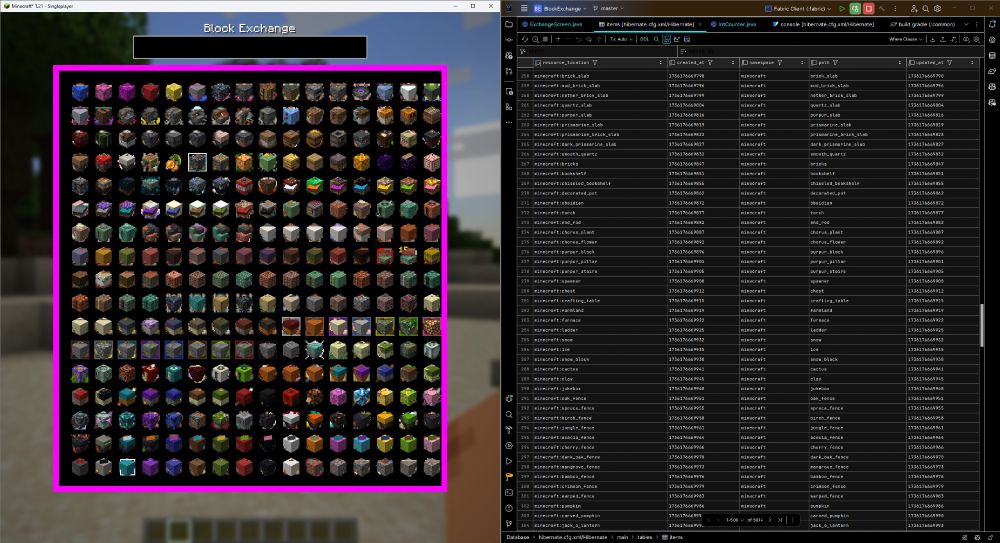
Task: Open the Project folder tool window
Action: point(509,24)
